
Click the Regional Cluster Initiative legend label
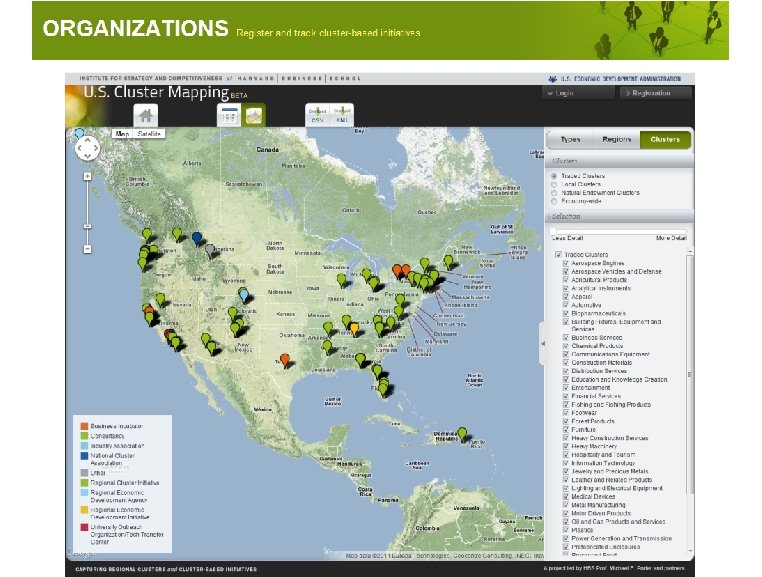point(125,483)
